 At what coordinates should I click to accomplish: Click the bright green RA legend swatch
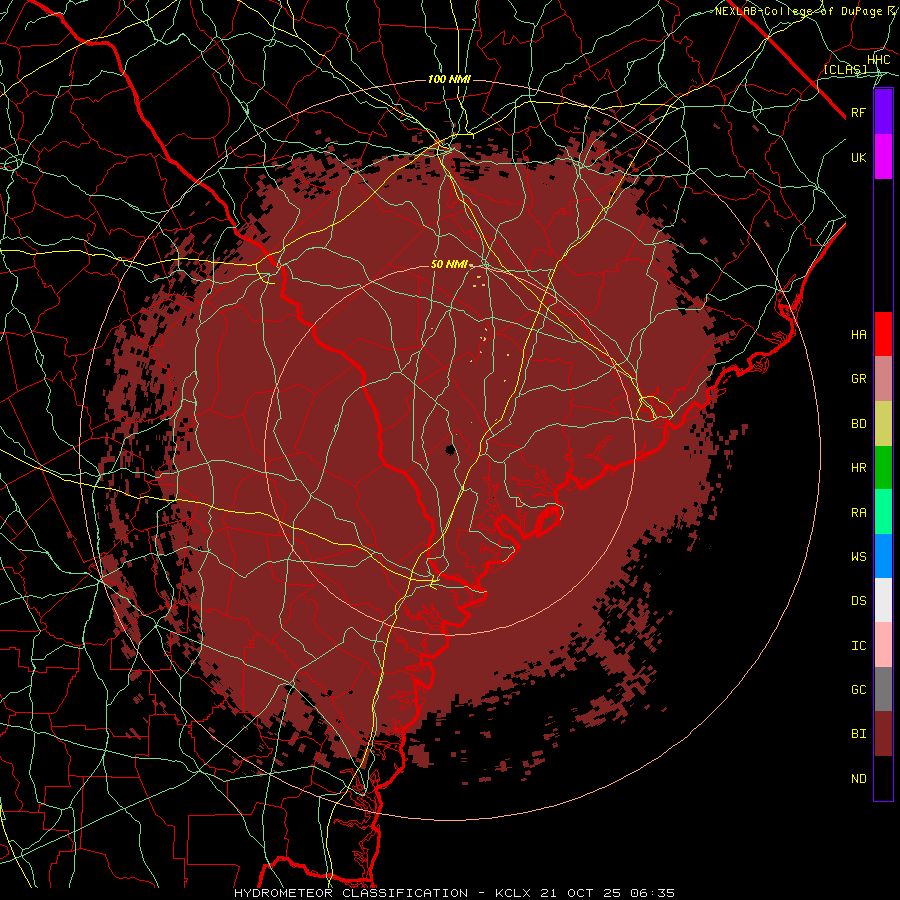[x=883, y=512]
